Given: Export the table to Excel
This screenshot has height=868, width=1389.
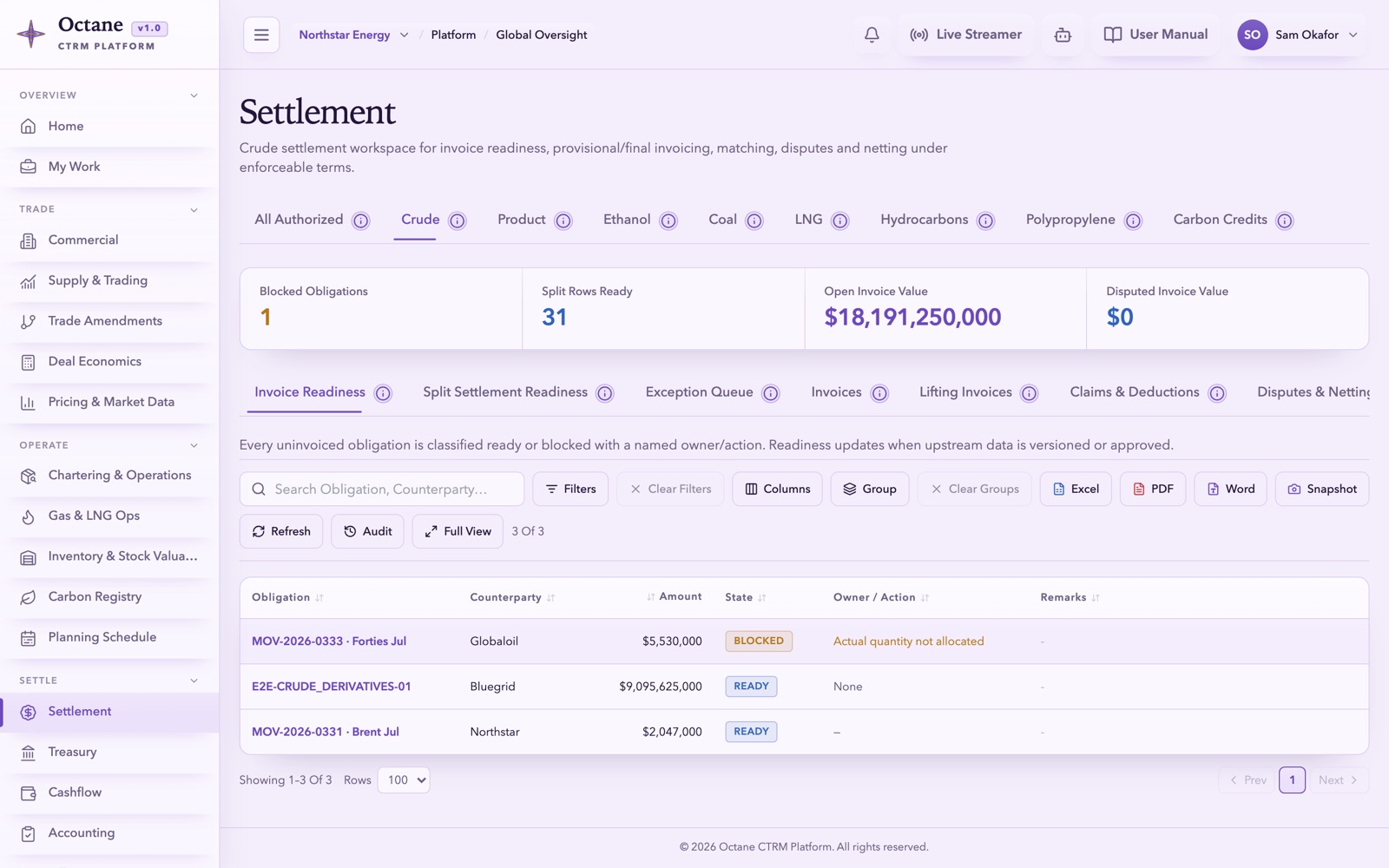Looking at the screenshot, I should coord(1076,490).
